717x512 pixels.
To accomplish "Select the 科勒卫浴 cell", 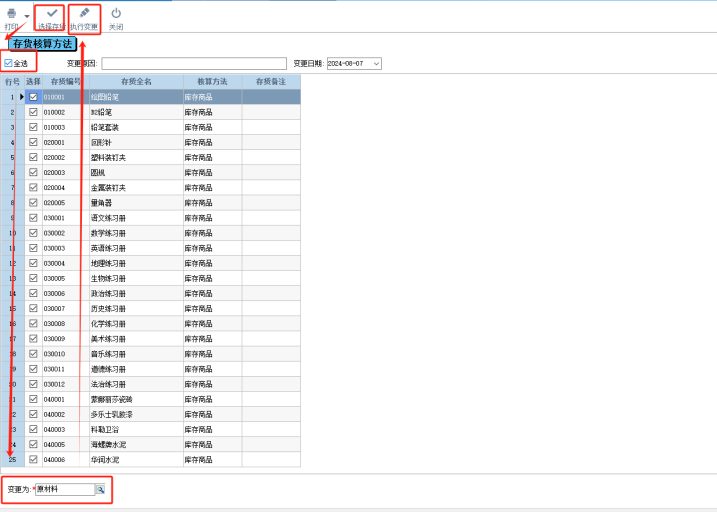I will [136, 429].
